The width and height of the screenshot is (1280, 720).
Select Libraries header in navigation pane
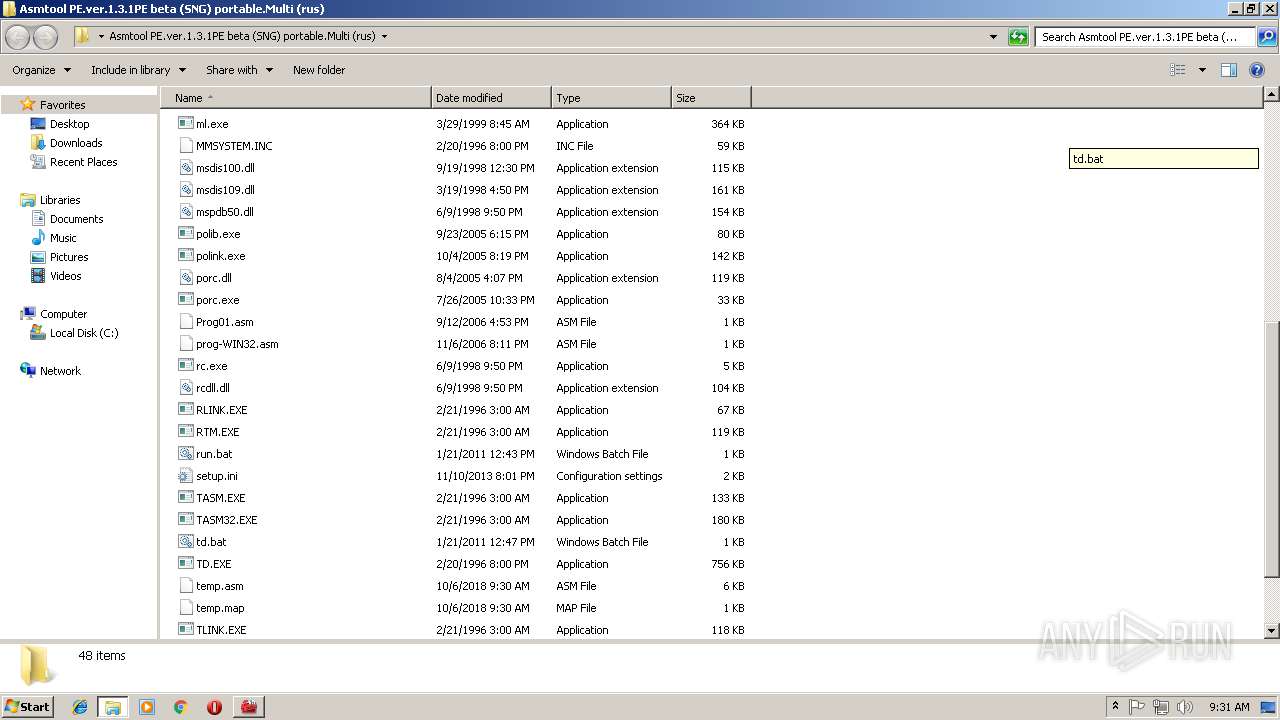[60, 200]
